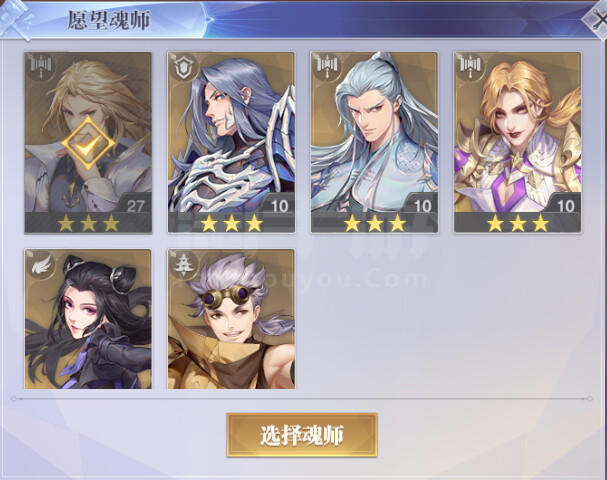Click the 选择魂师 confirm button
607x480 pixels.
point(302,435)
